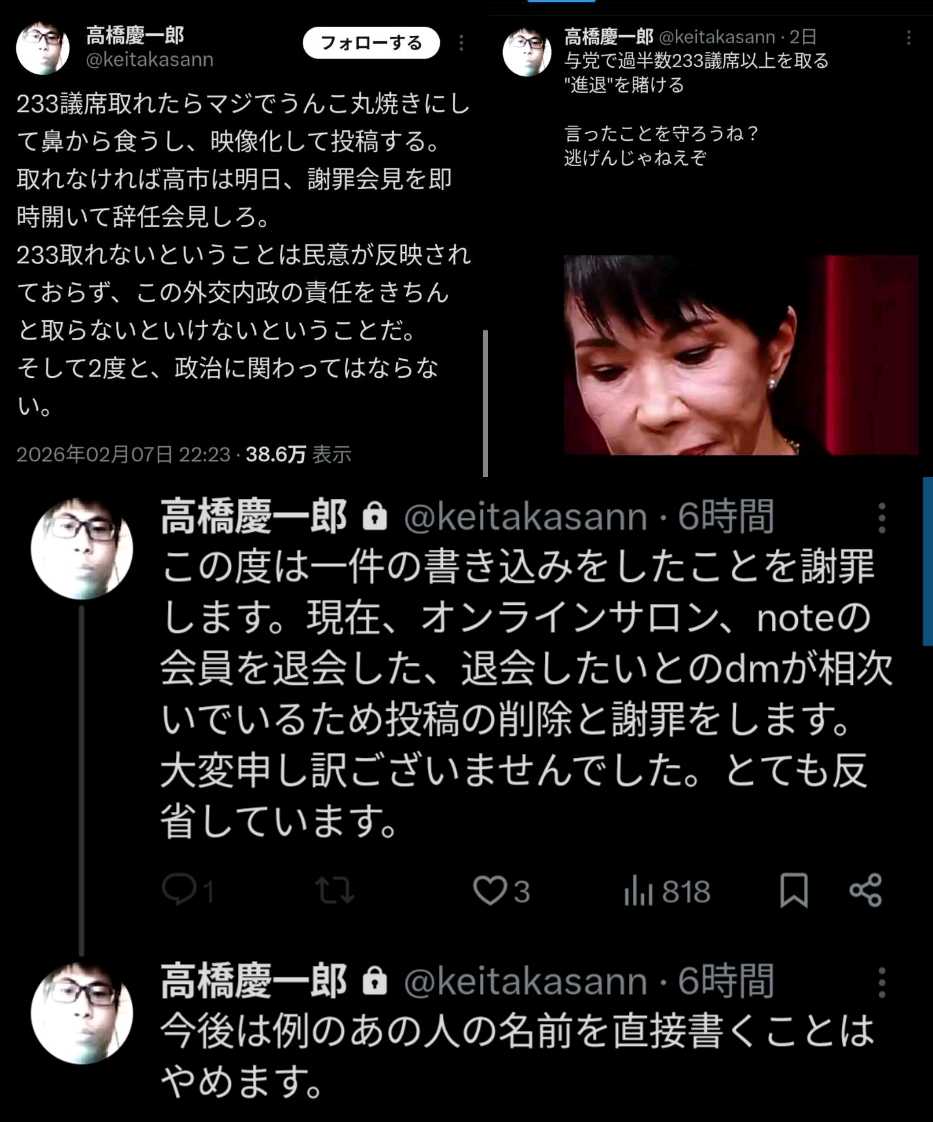Click the フォローする follow button
933x1122 pixels.
click(x=371, y=43)
